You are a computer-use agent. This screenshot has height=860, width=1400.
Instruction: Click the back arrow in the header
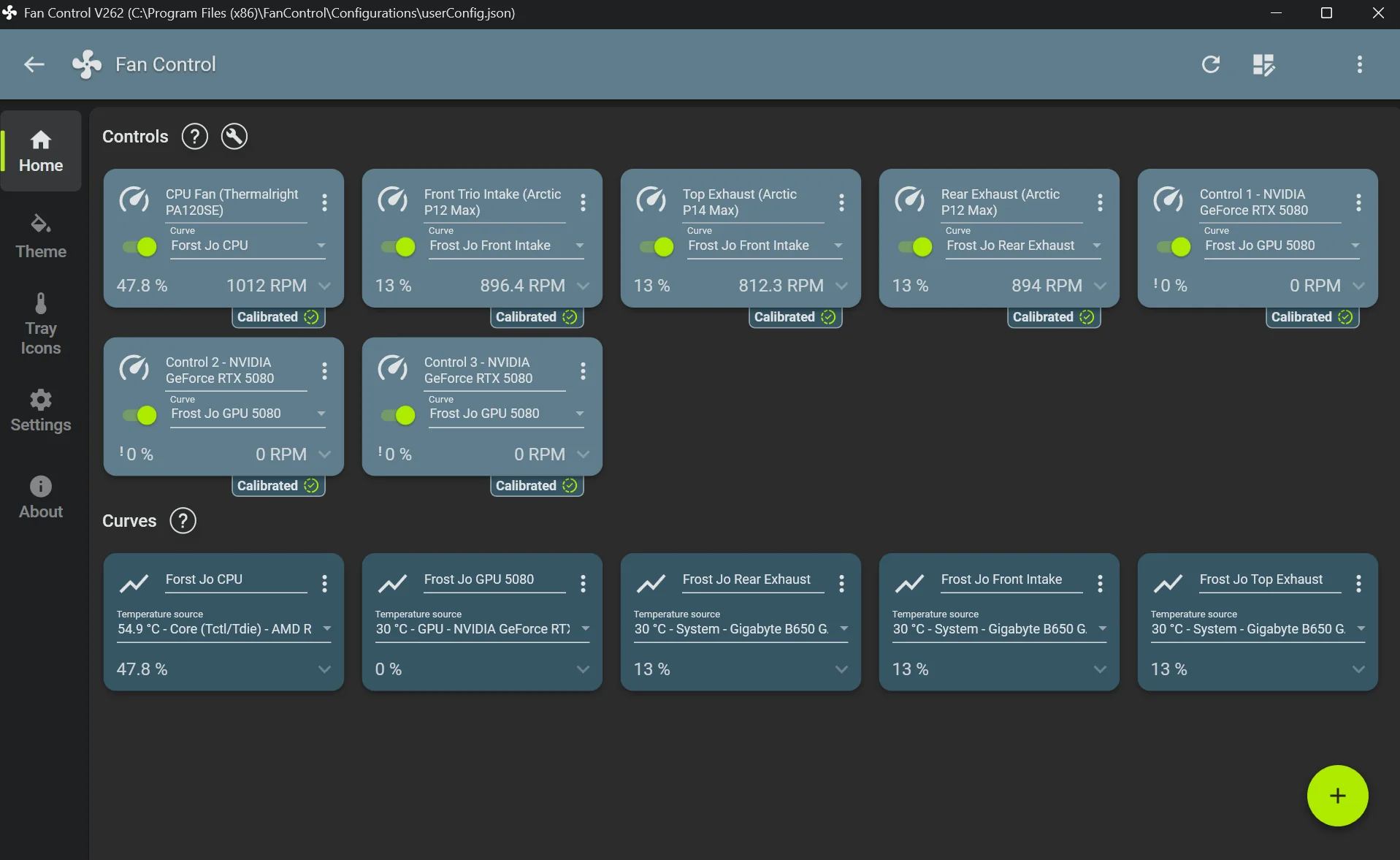(34, 64)
